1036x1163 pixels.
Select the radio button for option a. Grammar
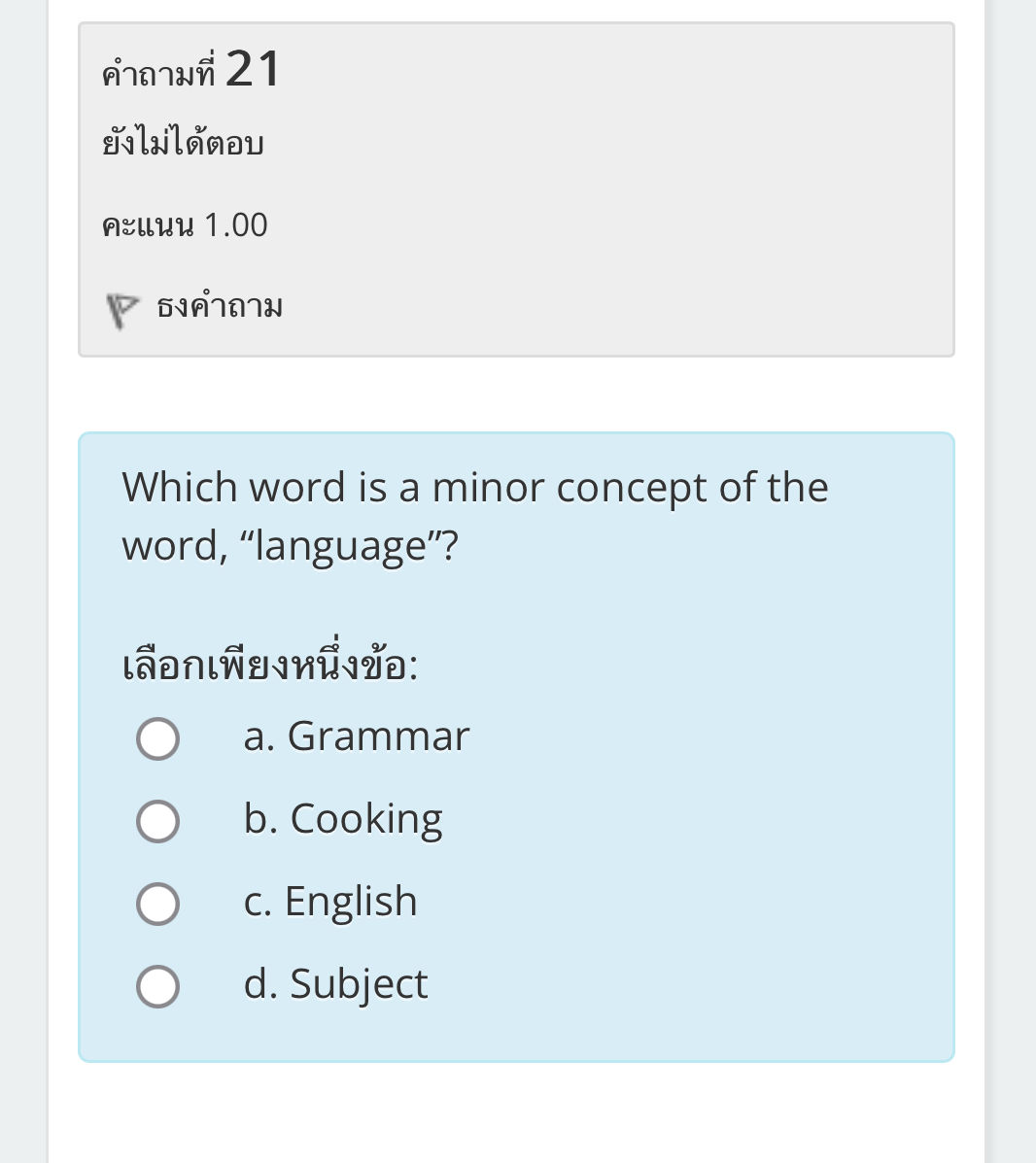click(x=157, y=738)
